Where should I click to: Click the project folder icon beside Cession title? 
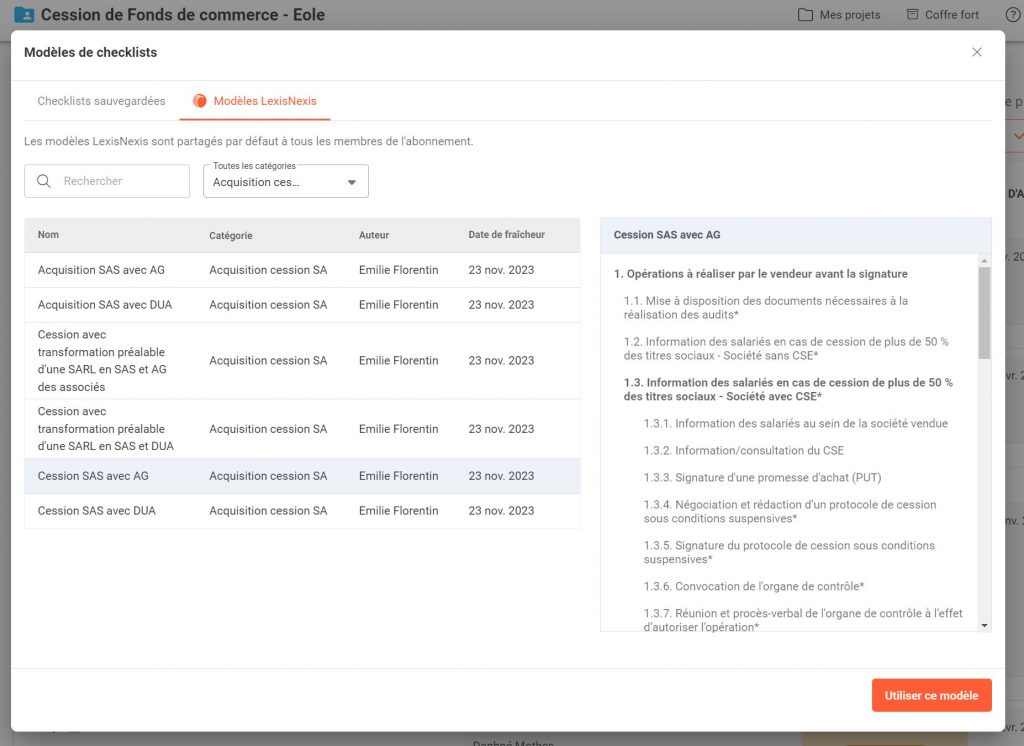(24, 14)
